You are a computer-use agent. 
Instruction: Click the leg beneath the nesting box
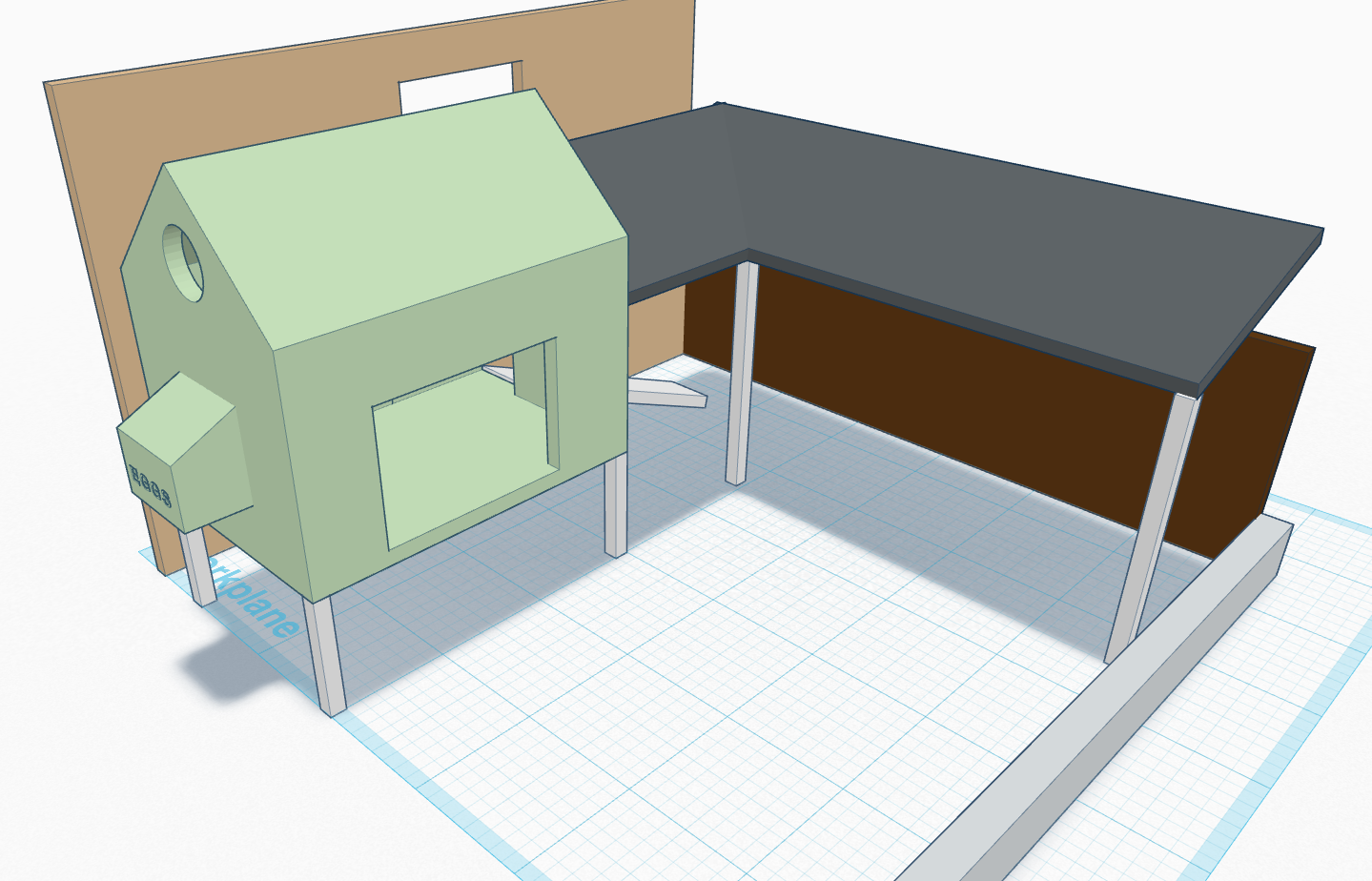(x=198, y=567)
